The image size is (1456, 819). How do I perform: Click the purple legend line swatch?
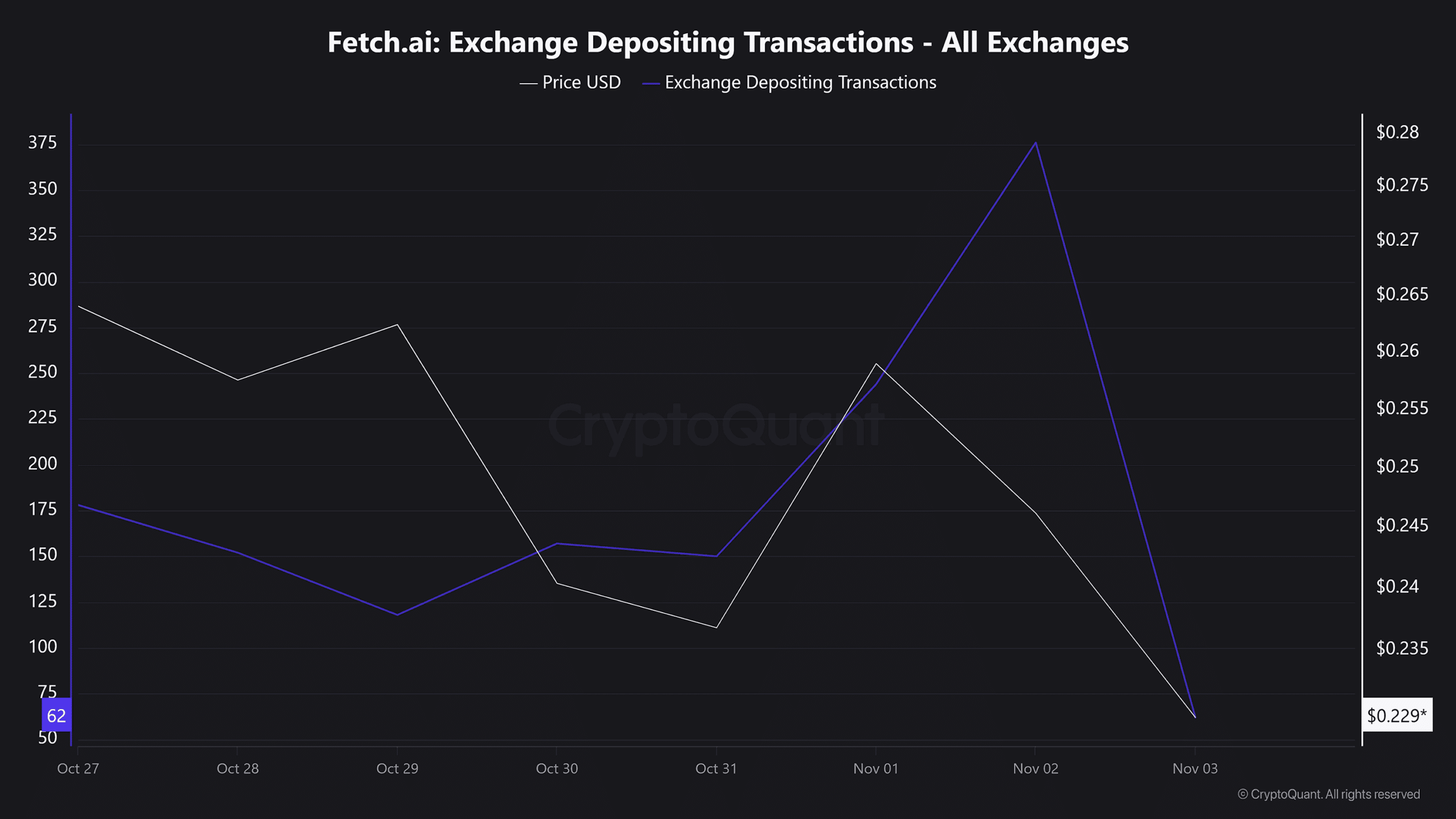tap(651, 84)
